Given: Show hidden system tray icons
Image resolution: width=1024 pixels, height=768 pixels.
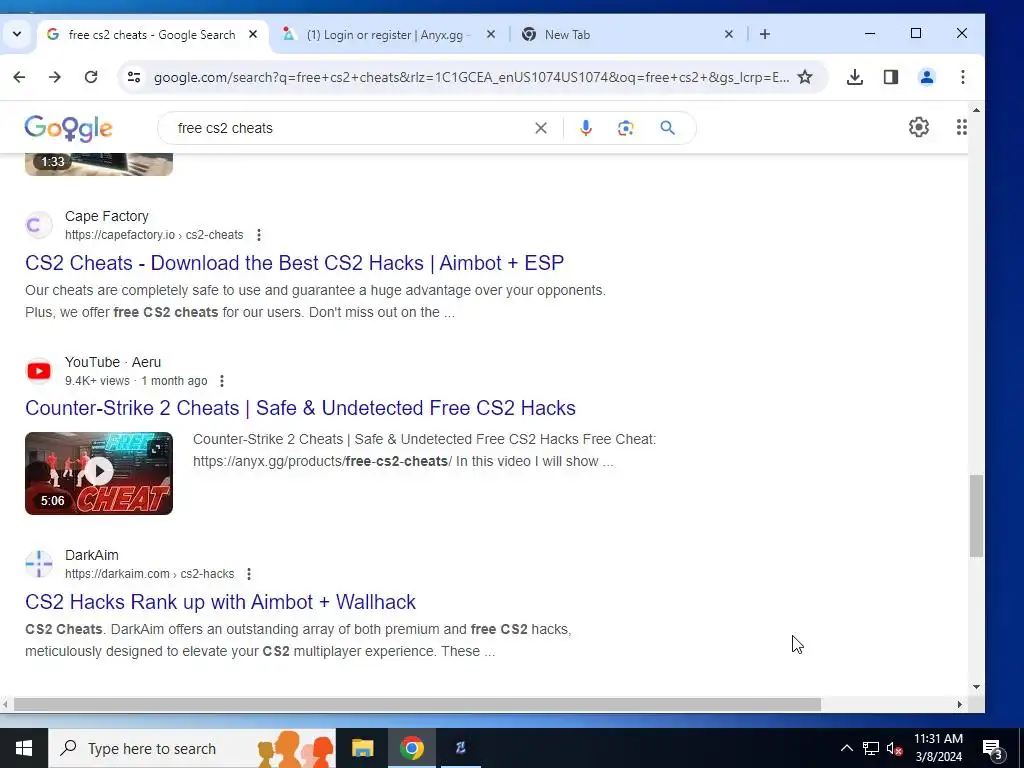Looking at the screenshot, I should (846, 748).
